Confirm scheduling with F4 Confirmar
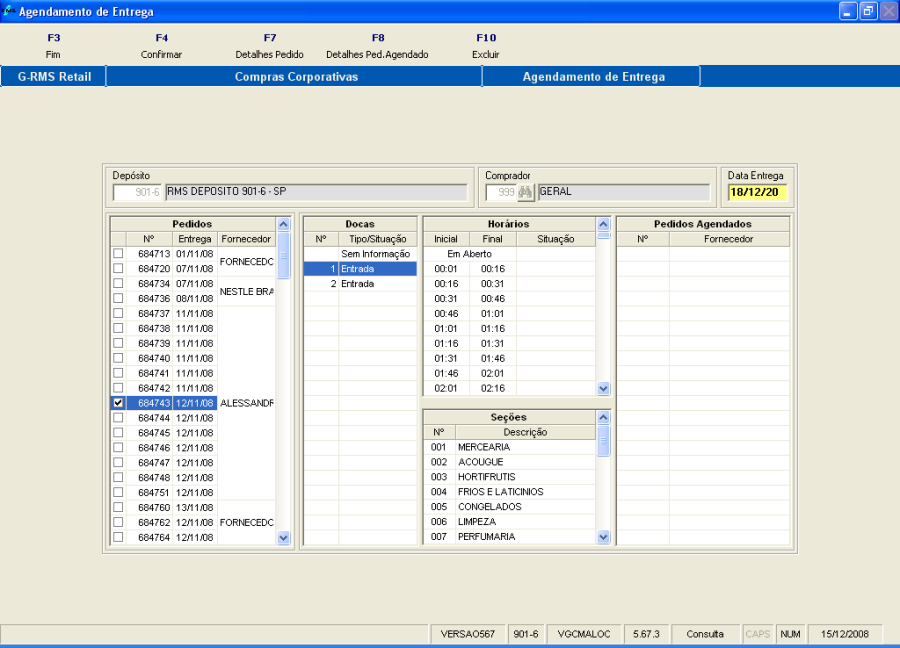The height and width of the screenshot is (648, 900). 161,46
